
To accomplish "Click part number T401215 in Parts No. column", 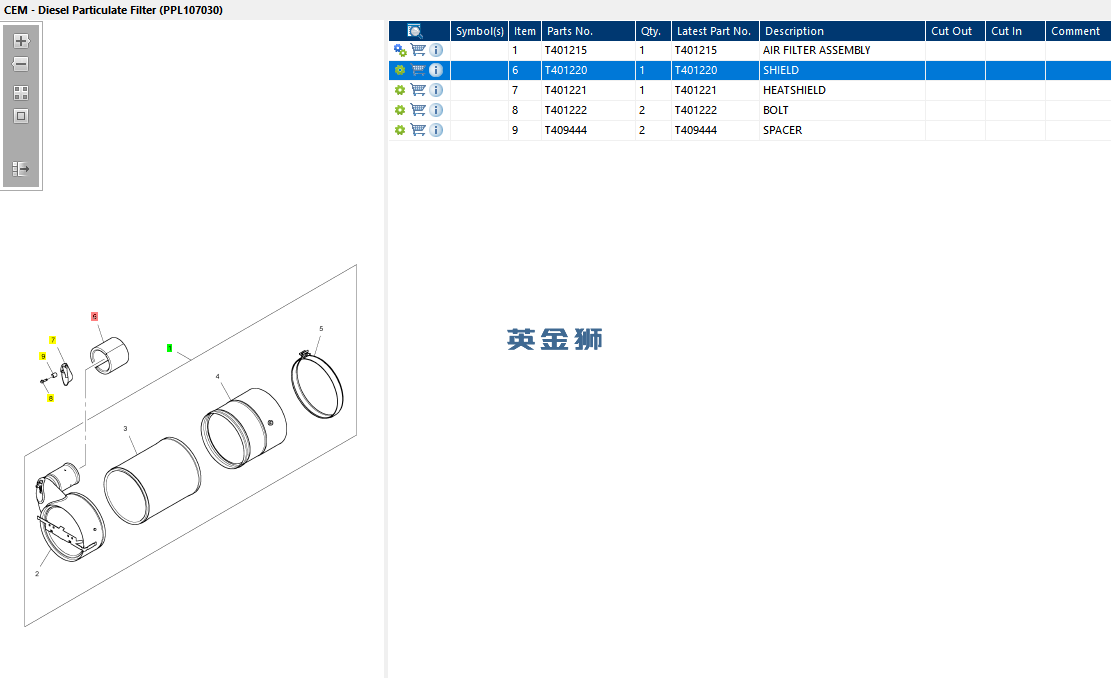I will pyautogui.click(x=565, y=50).
